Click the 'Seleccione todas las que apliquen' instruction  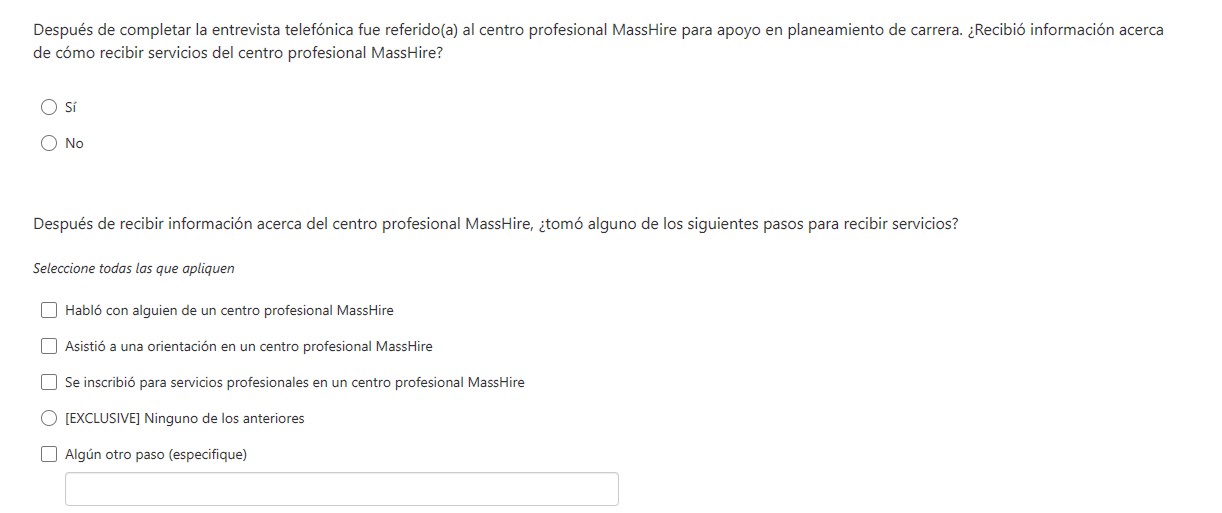(x=134, y=269)
